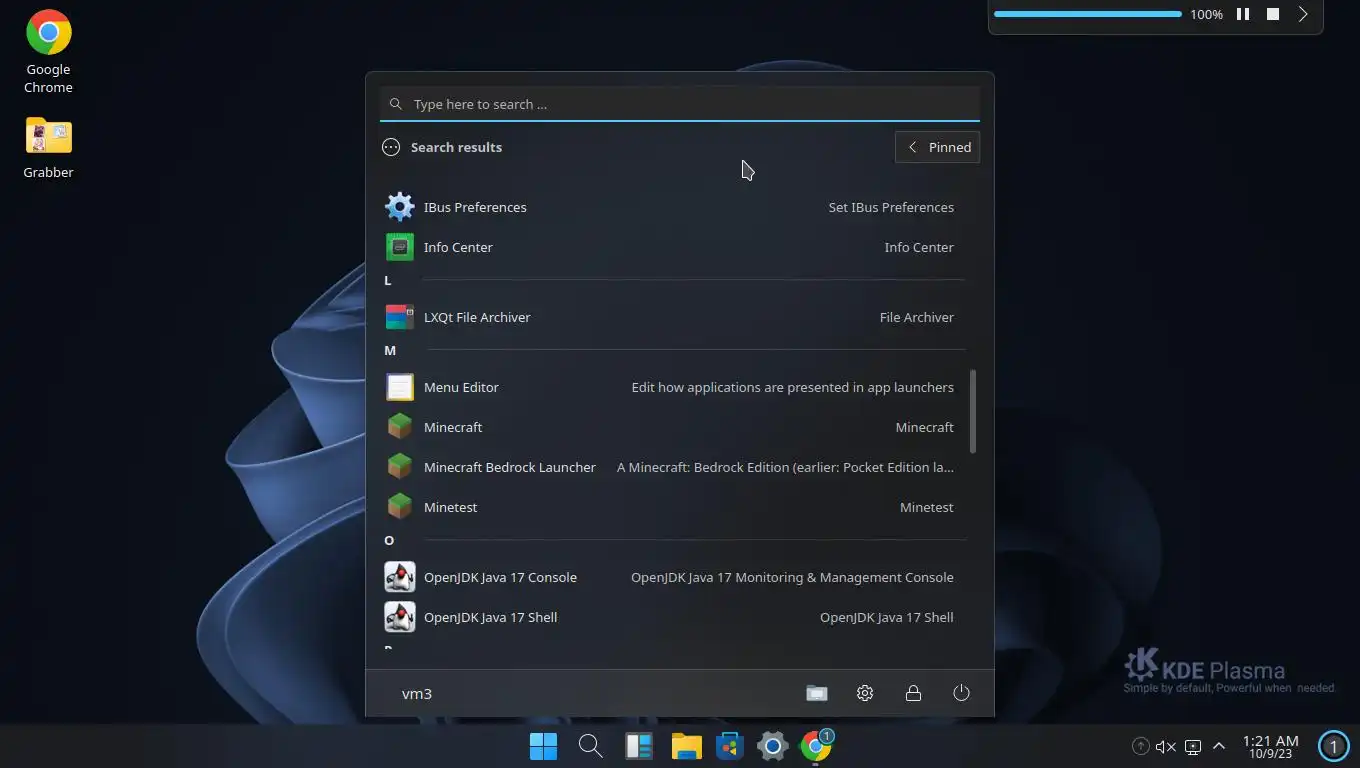Lock the screen from launcher footer
1360x768 pixels.
[913, 693]
